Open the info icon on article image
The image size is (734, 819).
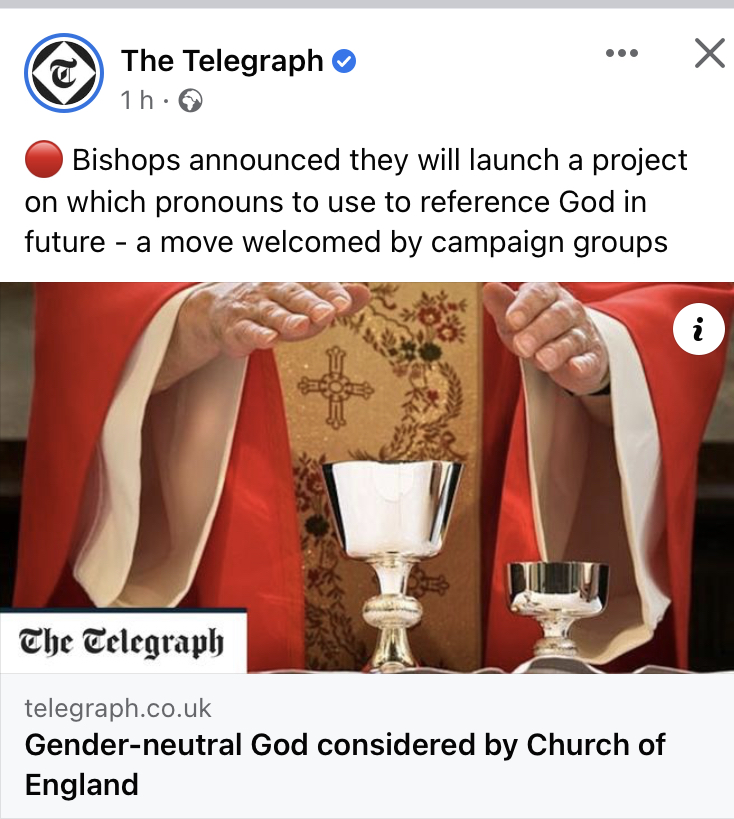[698, 329]
